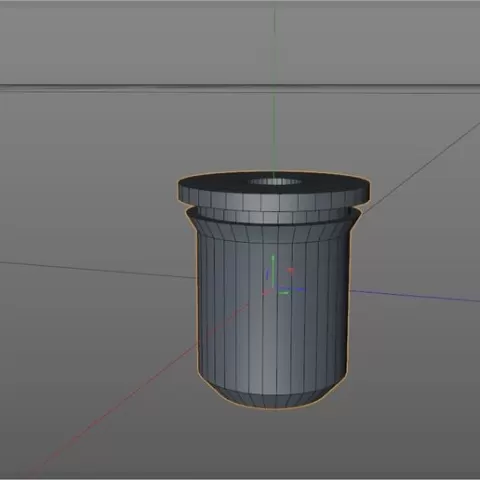Select the small hole in the top cap
Screen dimensions: 480x480
tap(275, 182)
